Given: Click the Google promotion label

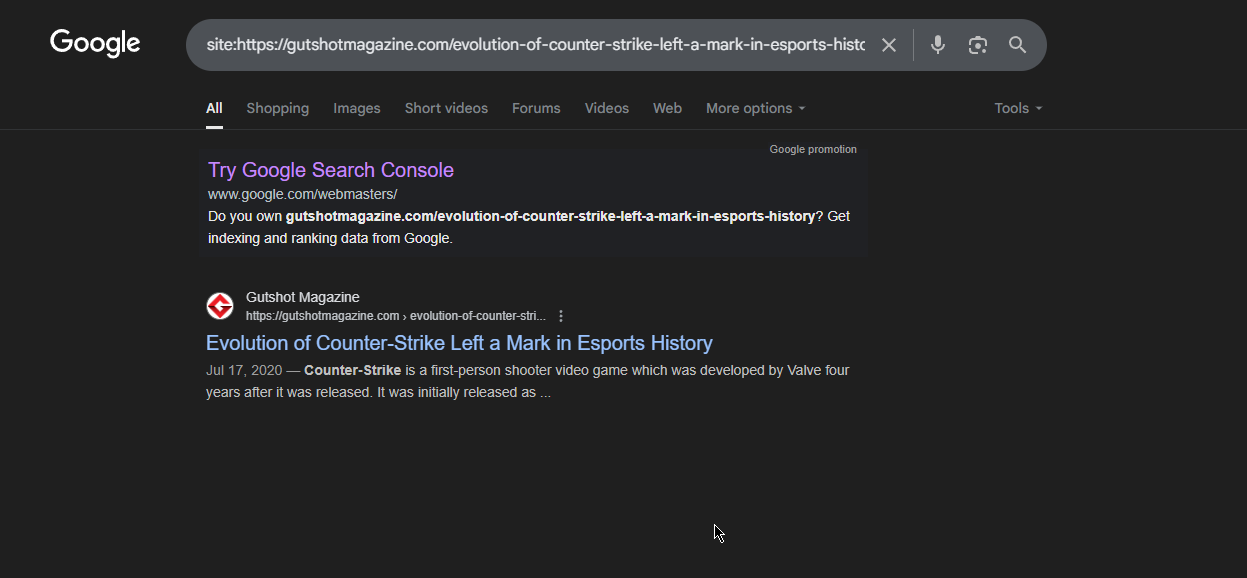Looking at the screenshot, I should [813, 149].
